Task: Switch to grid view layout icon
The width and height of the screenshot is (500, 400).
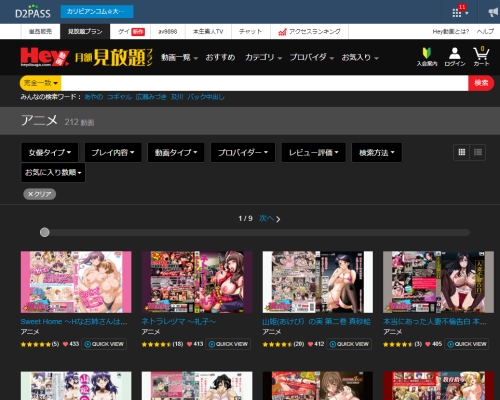Action: [462, 152]
